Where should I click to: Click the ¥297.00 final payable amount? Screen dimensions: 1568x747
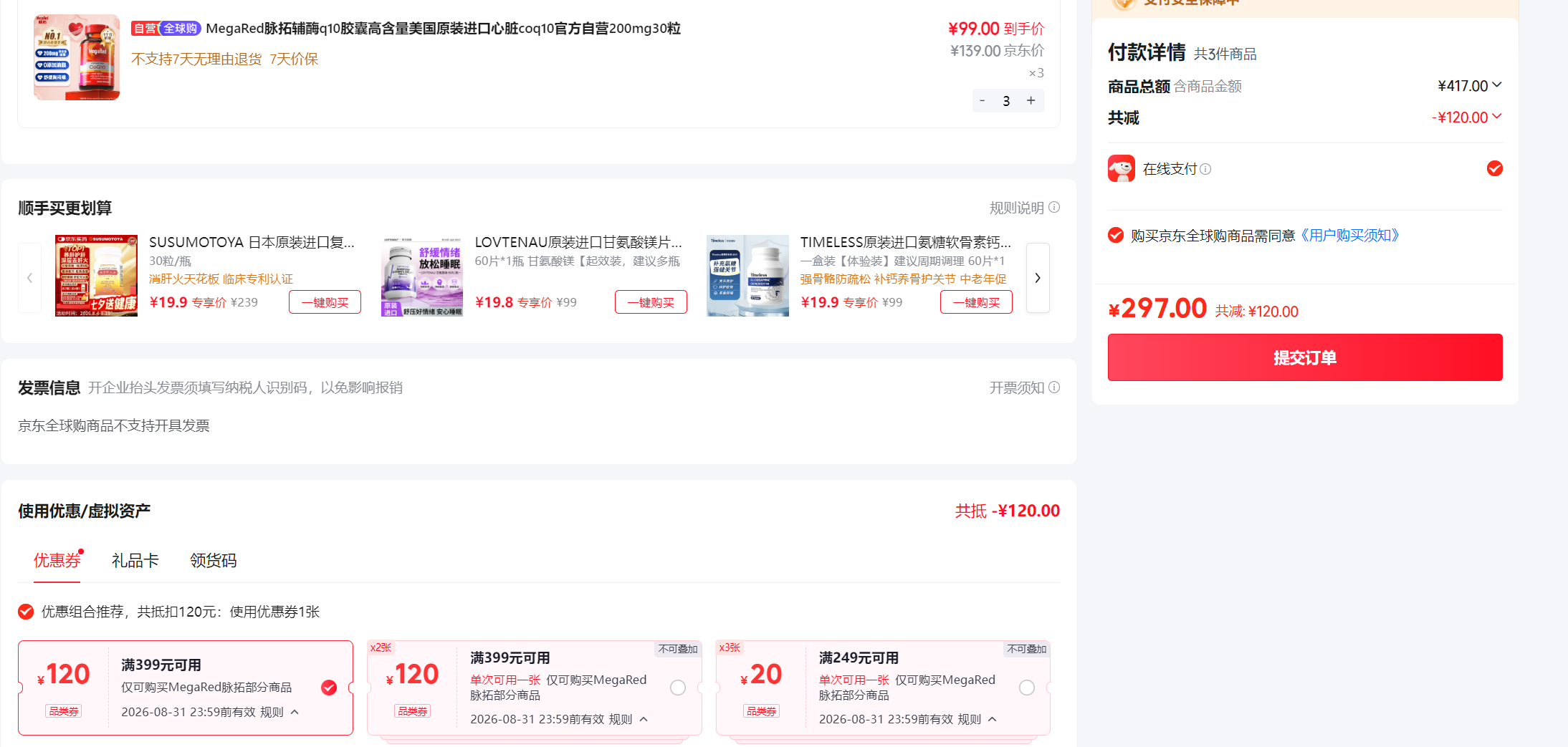[1157, 309]
